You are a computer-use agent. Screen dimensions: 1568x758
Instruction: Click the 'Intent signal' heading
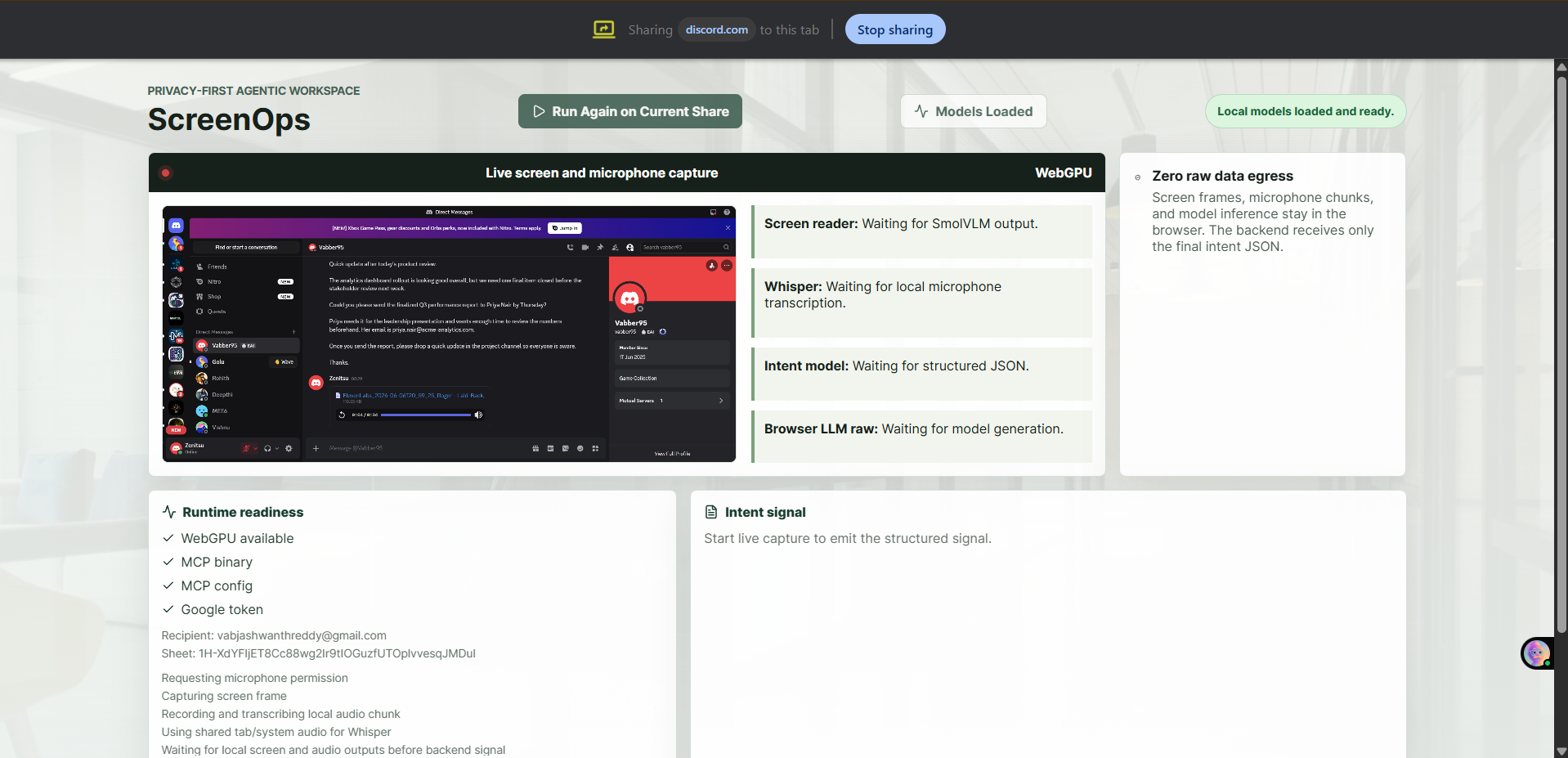[765, 512]
